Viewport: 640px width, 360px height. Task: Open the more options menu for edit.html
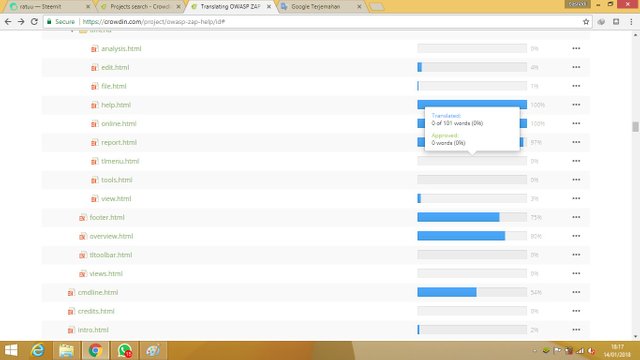(x=576, y=67)
